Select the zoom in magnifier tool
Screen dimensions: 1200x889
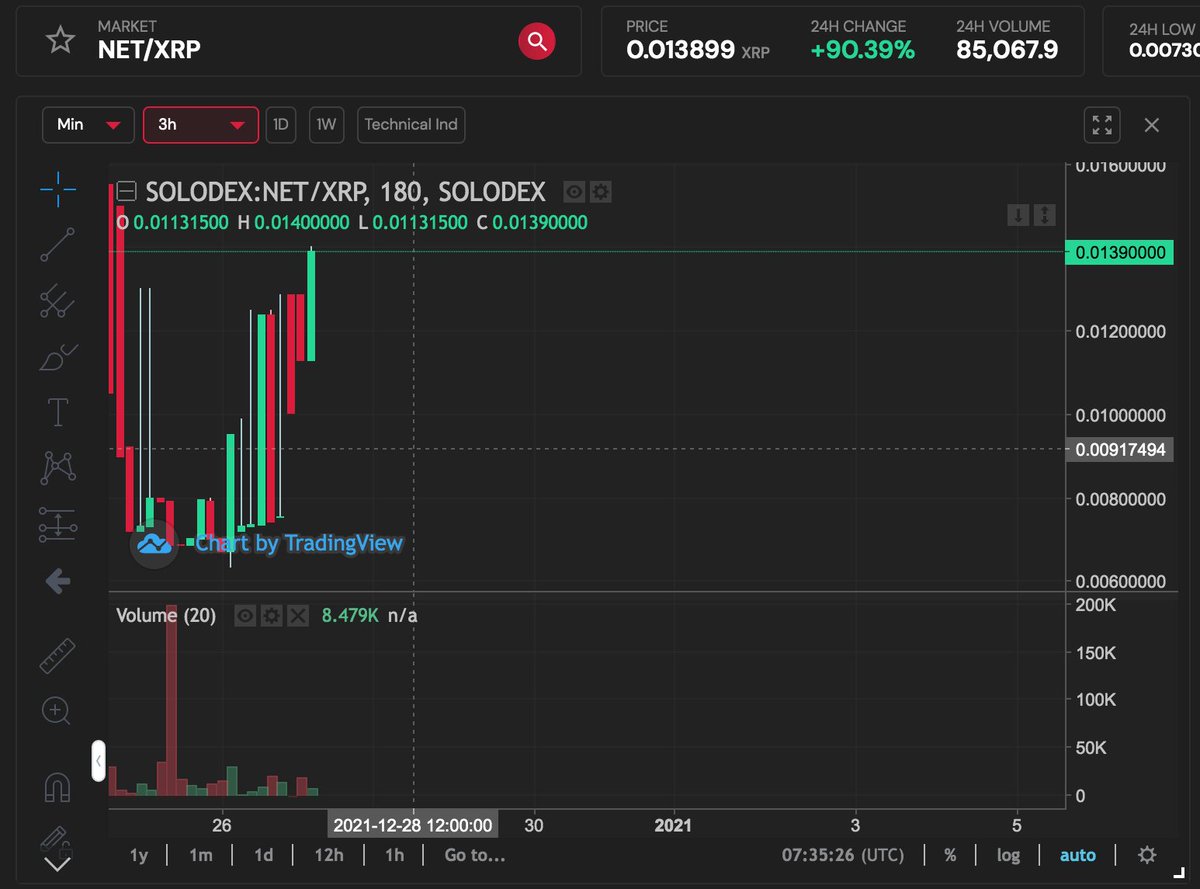click(x=57, y=712)
